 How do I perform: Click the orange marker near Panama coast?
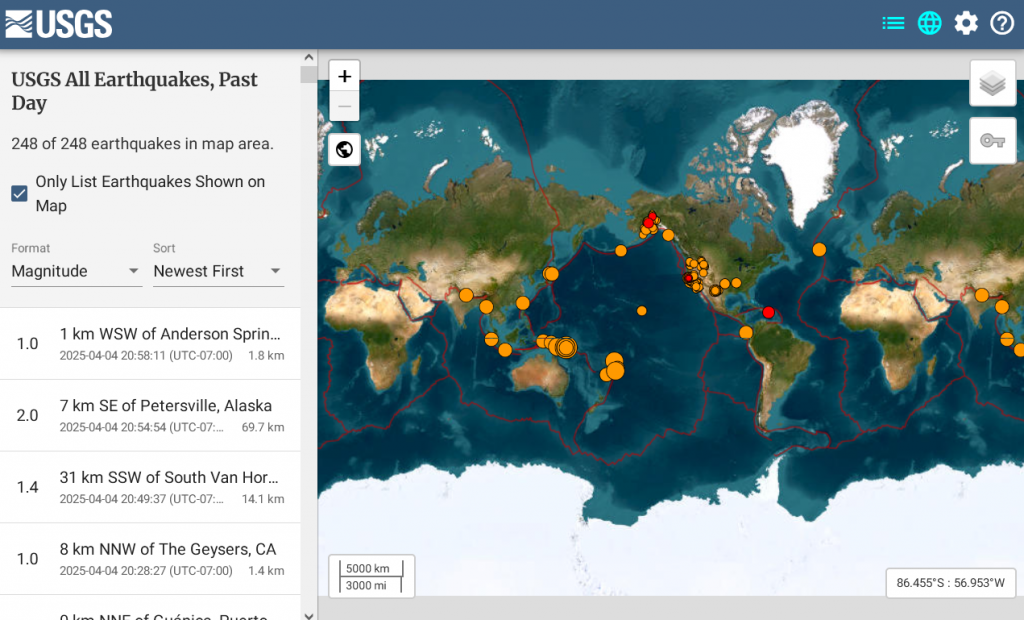746,333
